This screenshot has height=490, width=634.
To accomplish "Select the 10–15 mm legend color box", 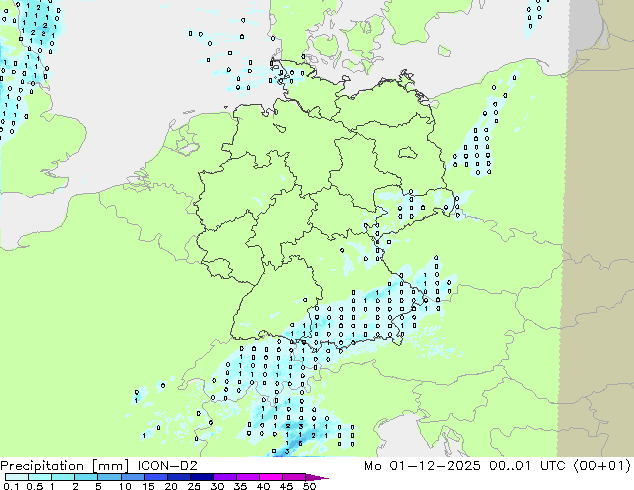I will pyautogui.click(x=132, y=477).
